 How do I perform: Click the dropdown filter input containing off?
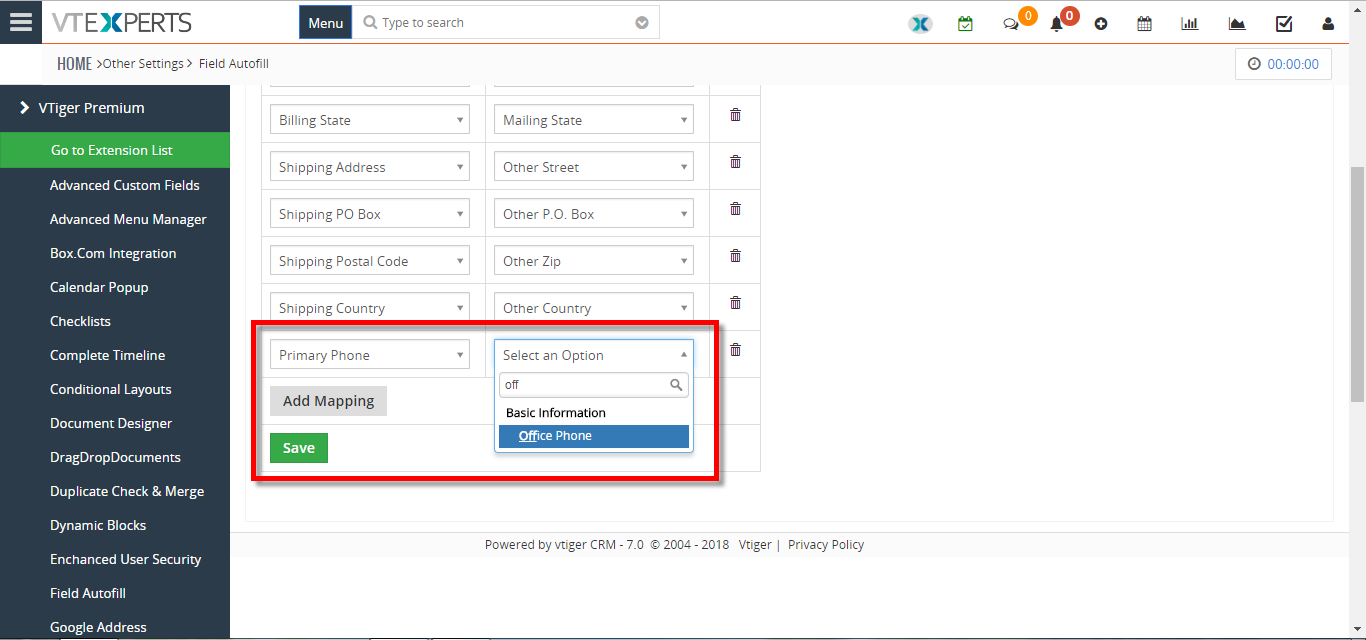(594, 385)
